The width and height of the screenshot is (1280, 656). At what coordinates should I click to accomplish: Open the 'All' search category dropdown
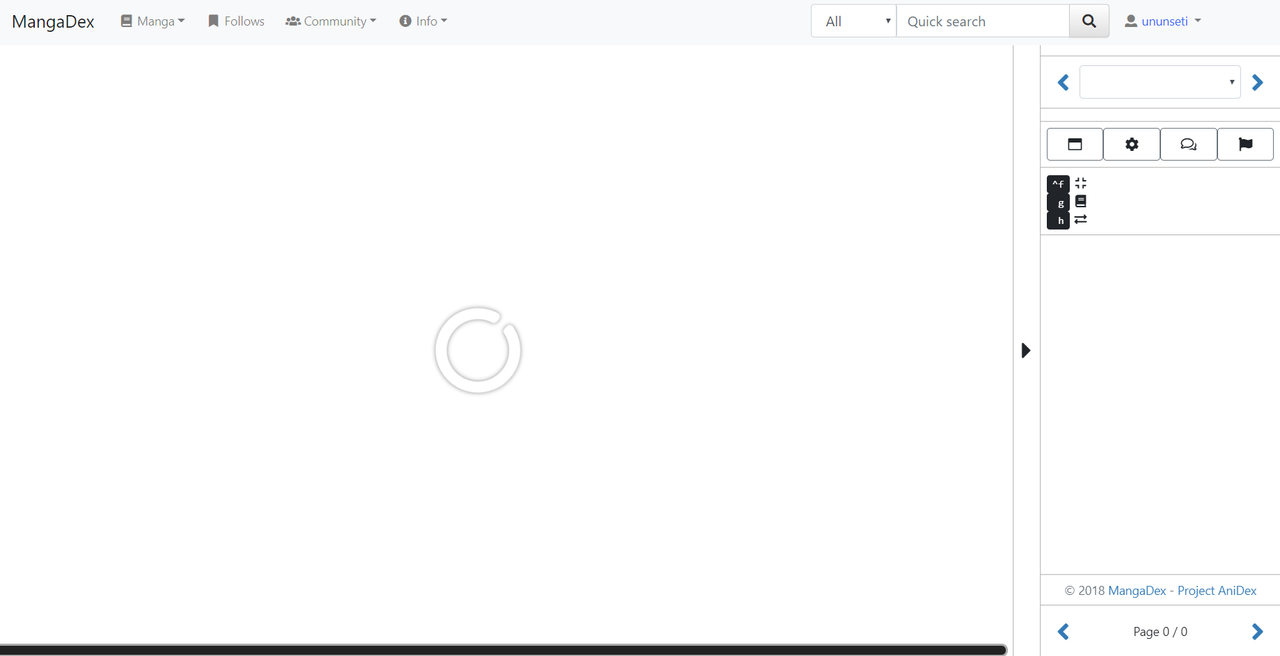coord(853,21)
